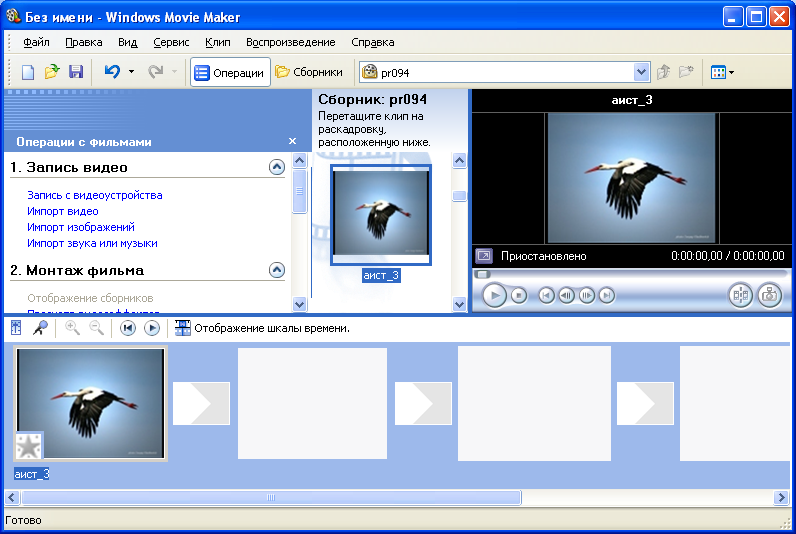Click the third empty storyboard frame
796x534 pixels.
[x=535, y=404]
